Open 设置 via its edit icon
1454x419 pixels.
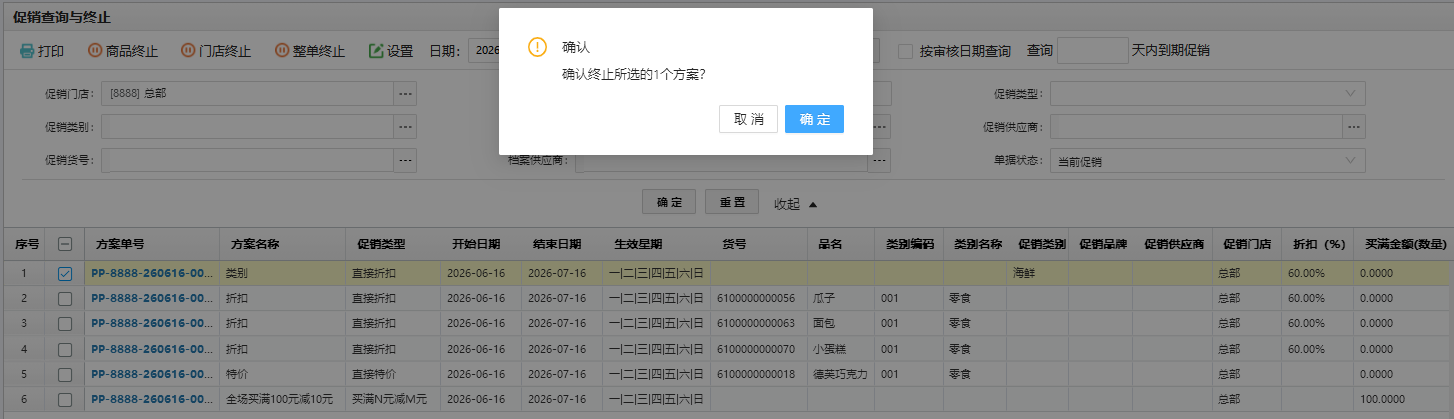(376, 51)
